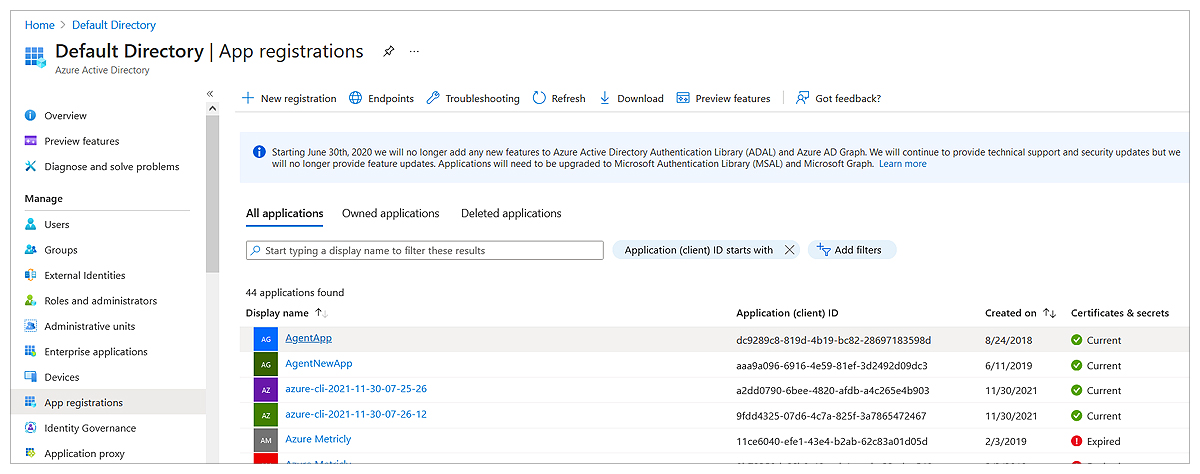The image size is (1200, 474).
Task: Open Overview in the sidebar
Action: point(65,116)
